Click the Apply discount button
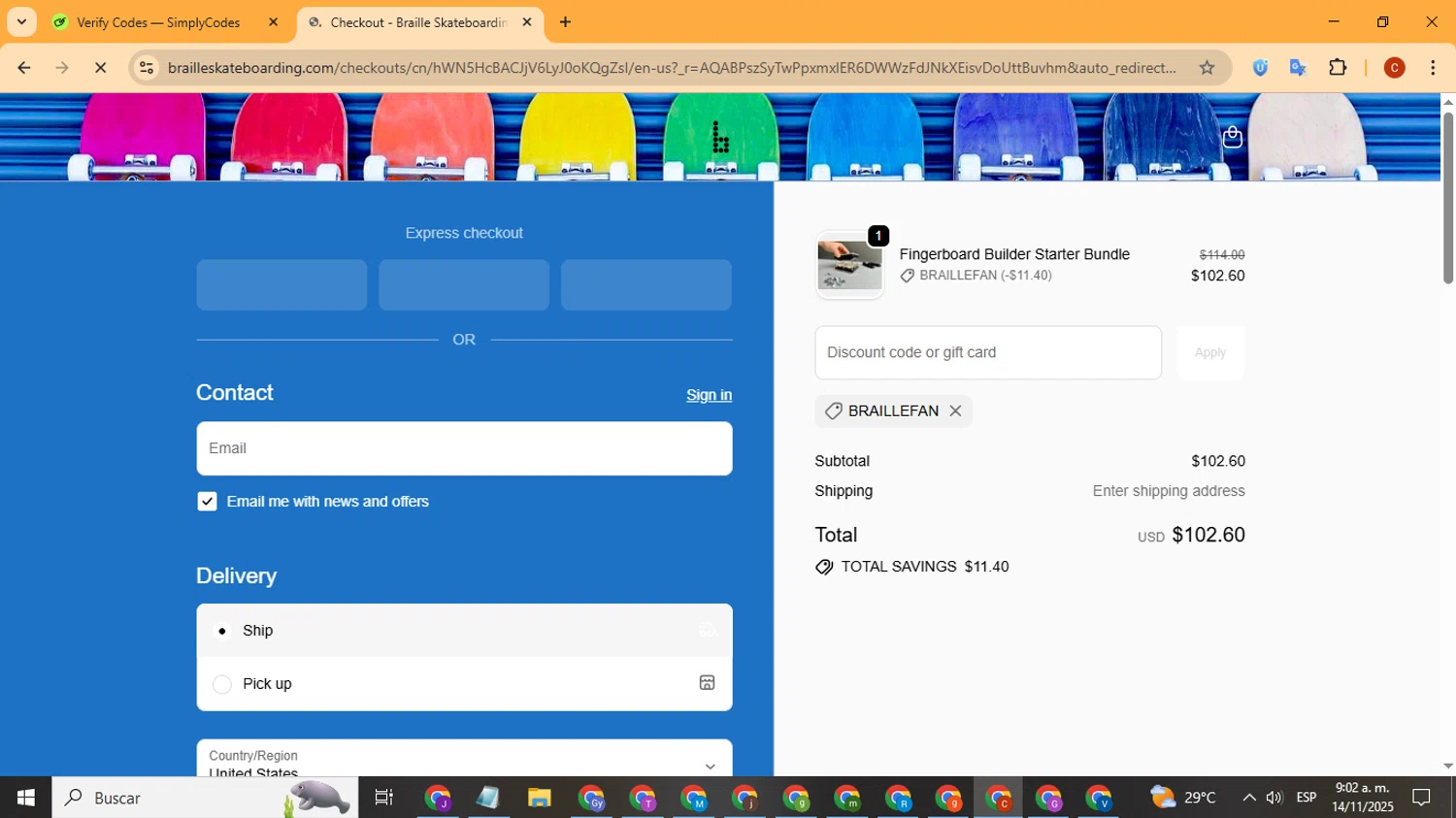Image resolution: width=1456 pixels, height=818 pixels. pos(1210,352)
